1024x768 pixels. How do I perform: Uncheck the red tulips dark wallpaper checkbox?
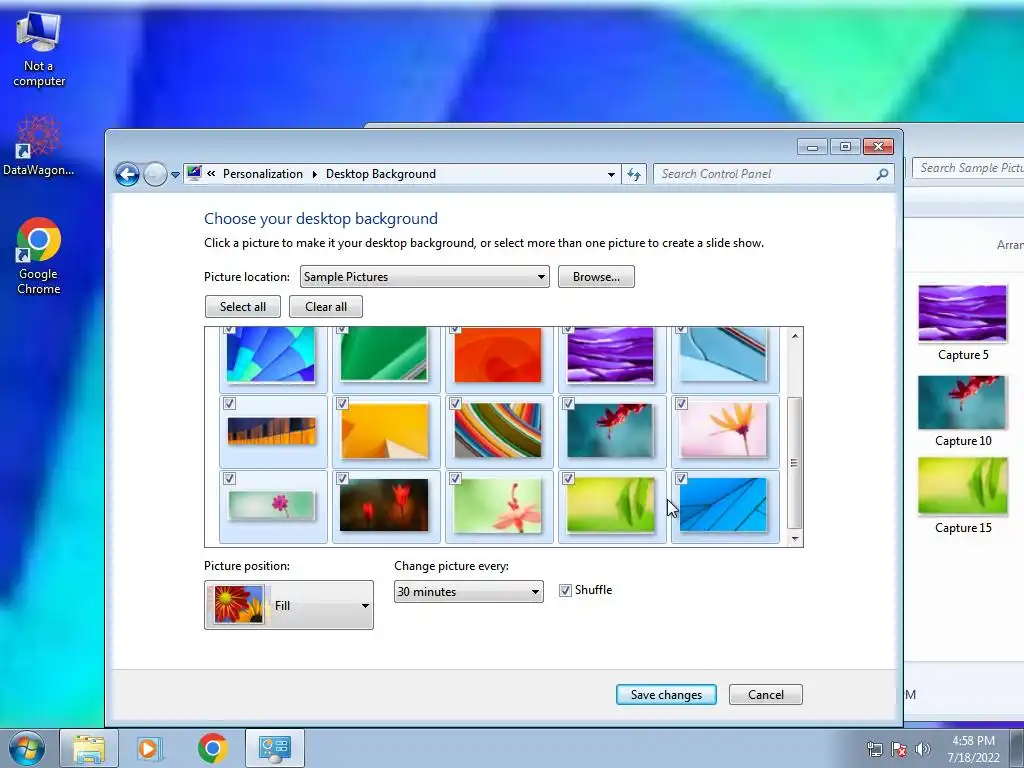tap(342, 479)
